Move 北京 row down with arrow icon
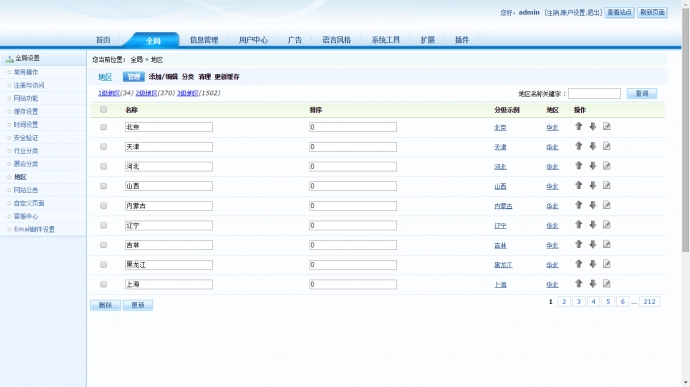 tap(593, 126)
